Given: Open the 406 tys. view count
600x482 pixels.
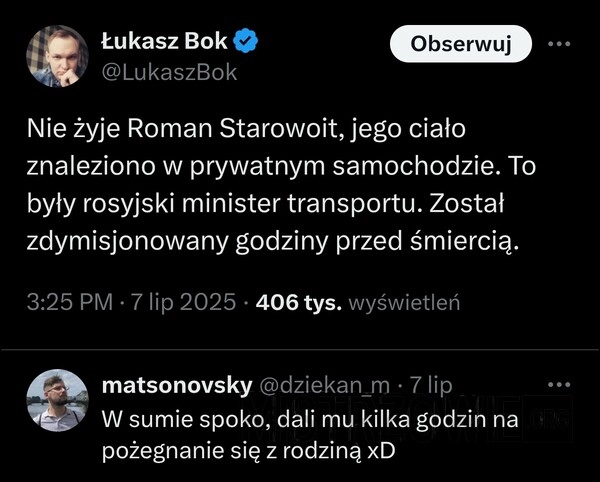Looking at the screenshot, I should [x=298, y=303].
